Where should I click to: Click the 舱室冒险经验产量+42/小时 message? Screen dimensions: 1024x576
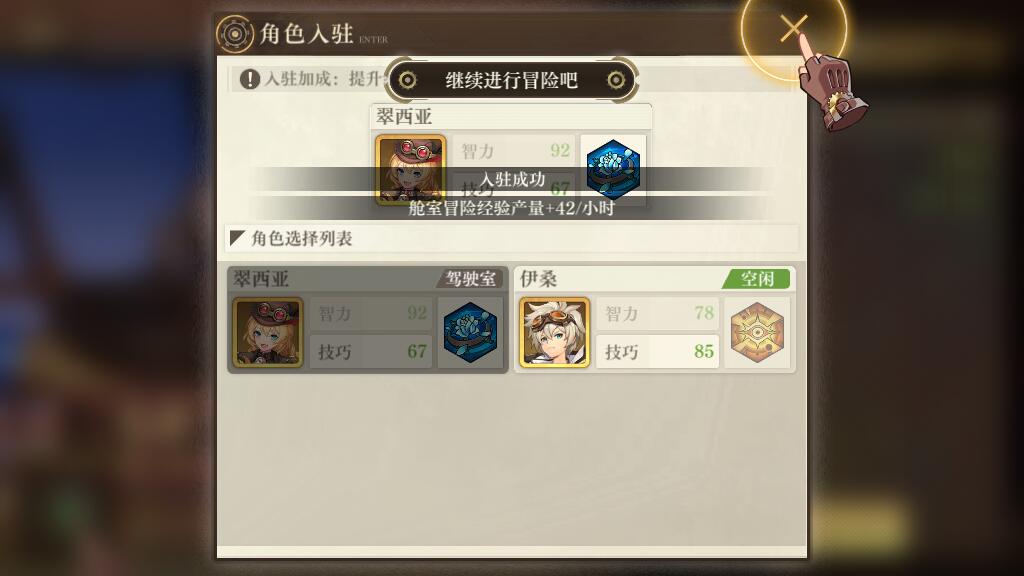click(x=512, y=208)
